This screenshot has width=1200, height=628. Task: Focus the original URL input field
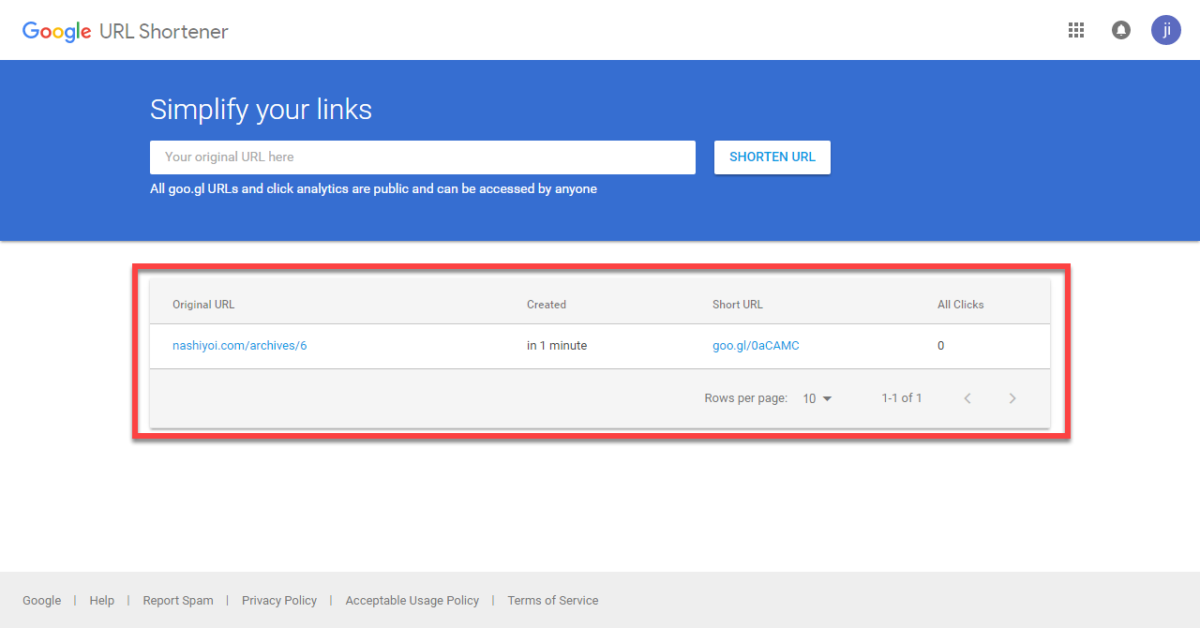tap(423, 157)
